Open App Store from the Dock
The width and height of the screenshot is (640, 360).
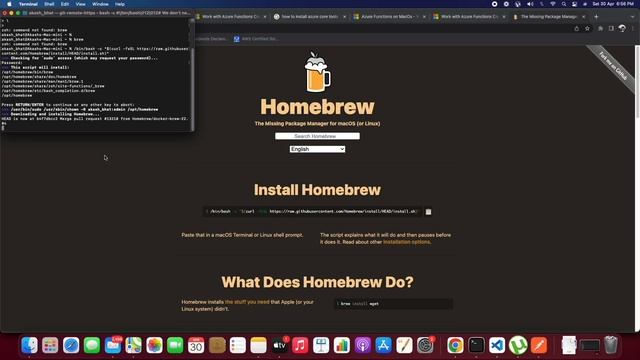(x=383, y=345)
